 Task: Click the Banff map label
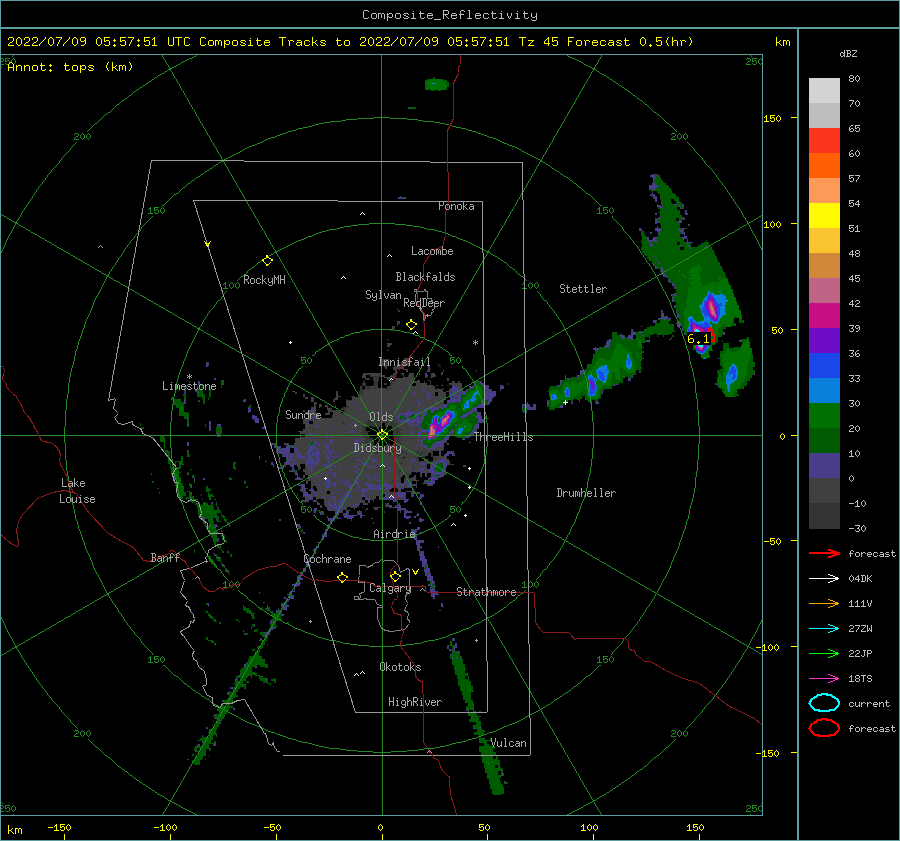[x=165, y=557]
